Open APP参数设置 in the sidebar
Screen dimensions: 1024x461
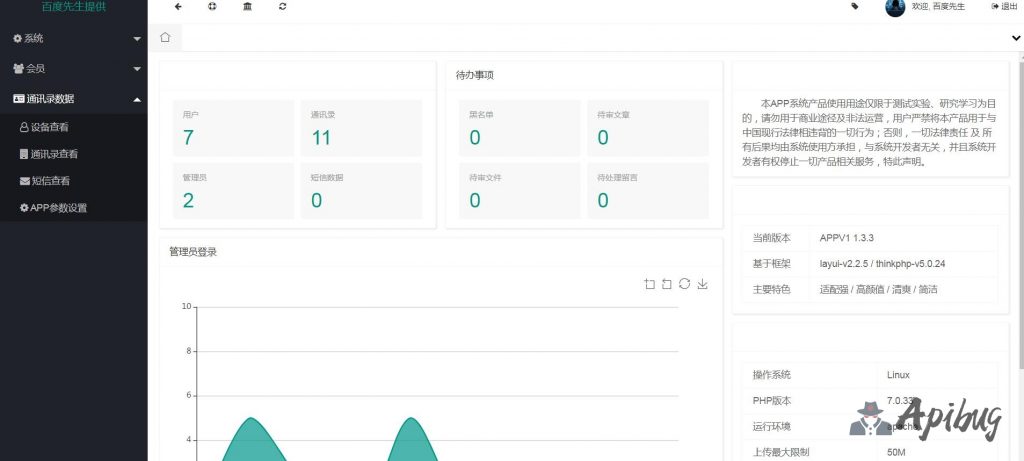[58, 208]
